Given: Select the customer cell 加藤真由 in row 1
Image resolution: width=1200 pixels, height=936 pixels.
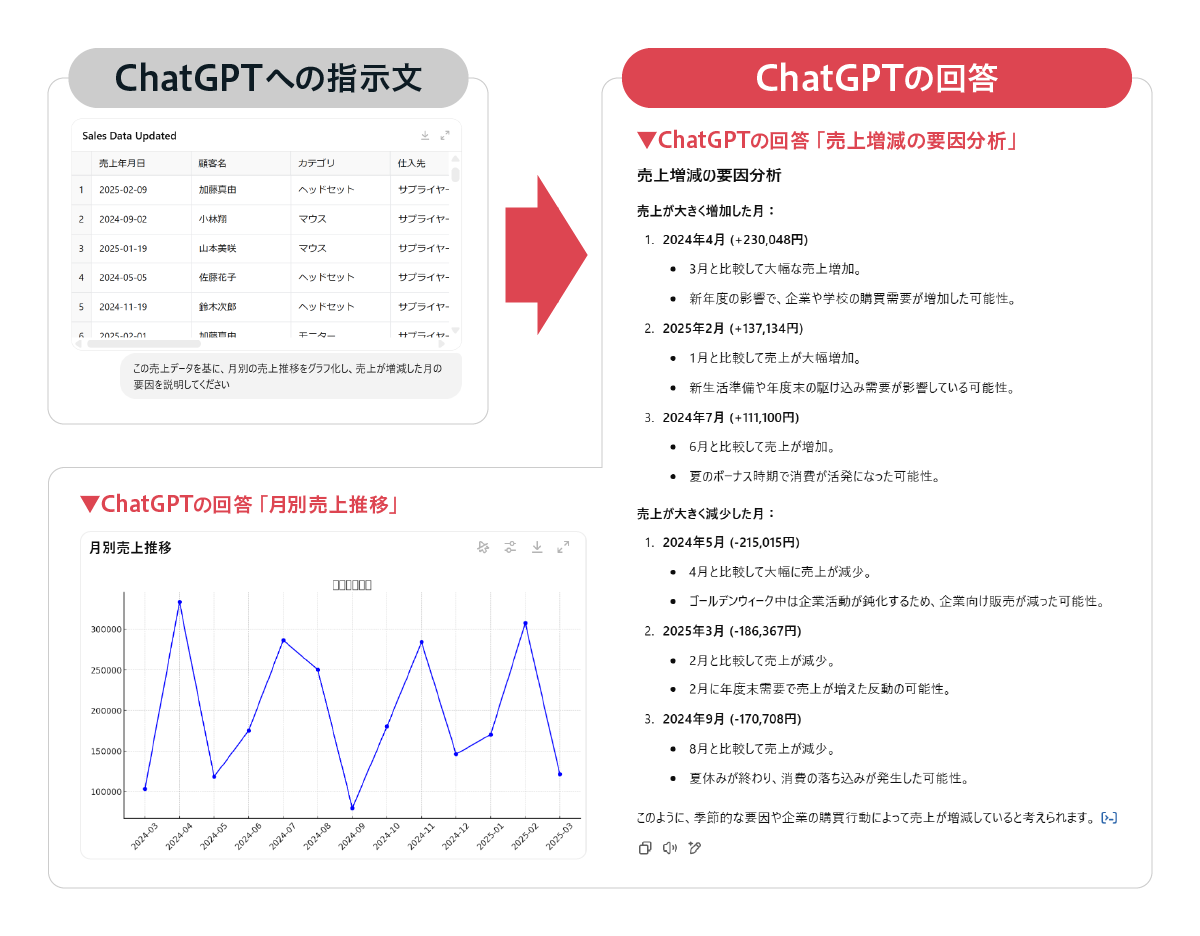Looking at the screenshot, I should 241,189.
